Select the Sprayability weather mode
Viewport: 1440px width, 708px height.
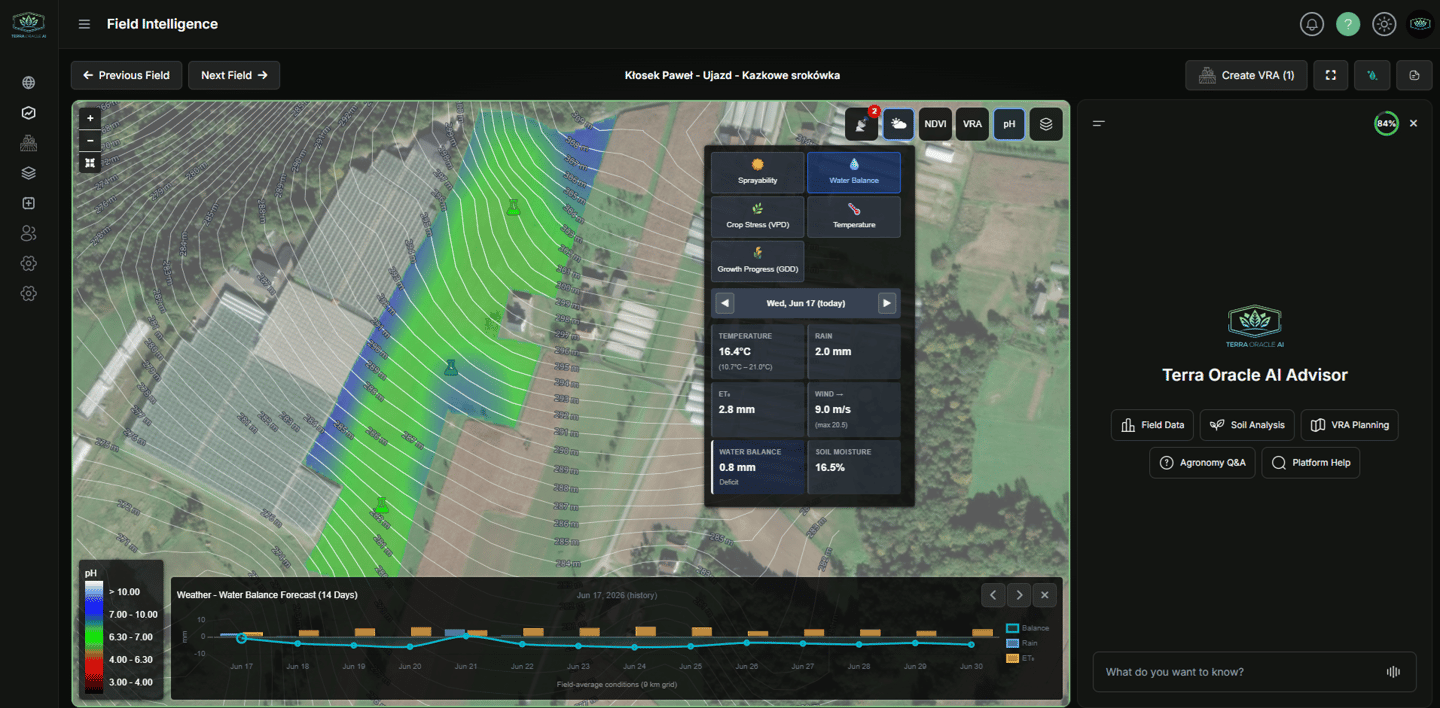point(758,172)
